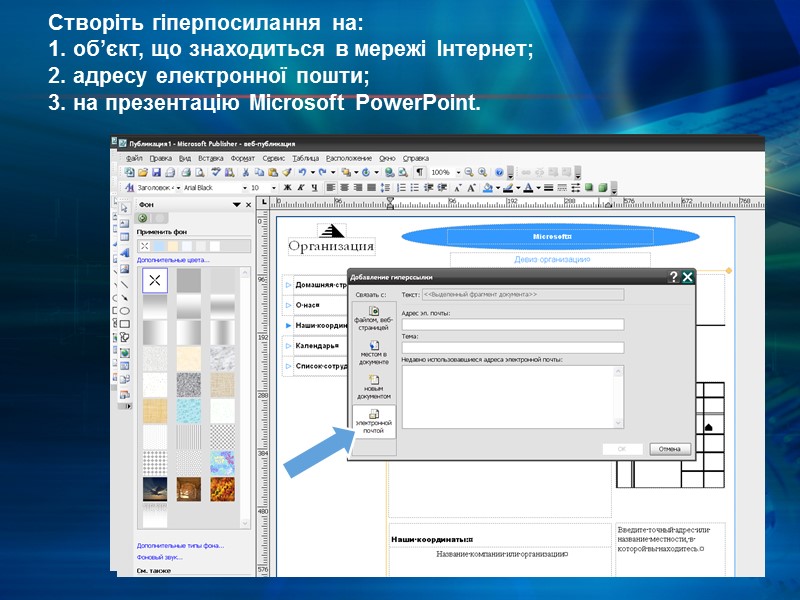Click the Shadow Style green icon
This screenshot has height=600, width=800.
point(588,187)
